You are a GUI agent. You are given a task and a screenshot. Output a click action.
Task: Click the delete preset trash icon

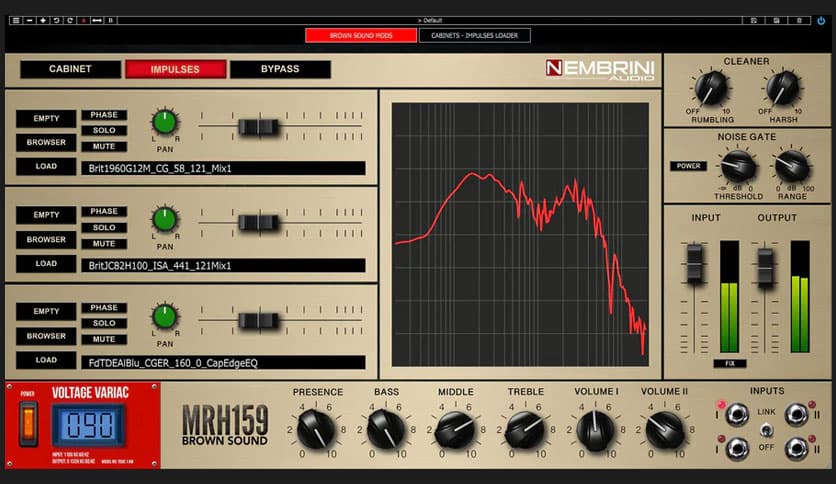click(x=799, y=20)
